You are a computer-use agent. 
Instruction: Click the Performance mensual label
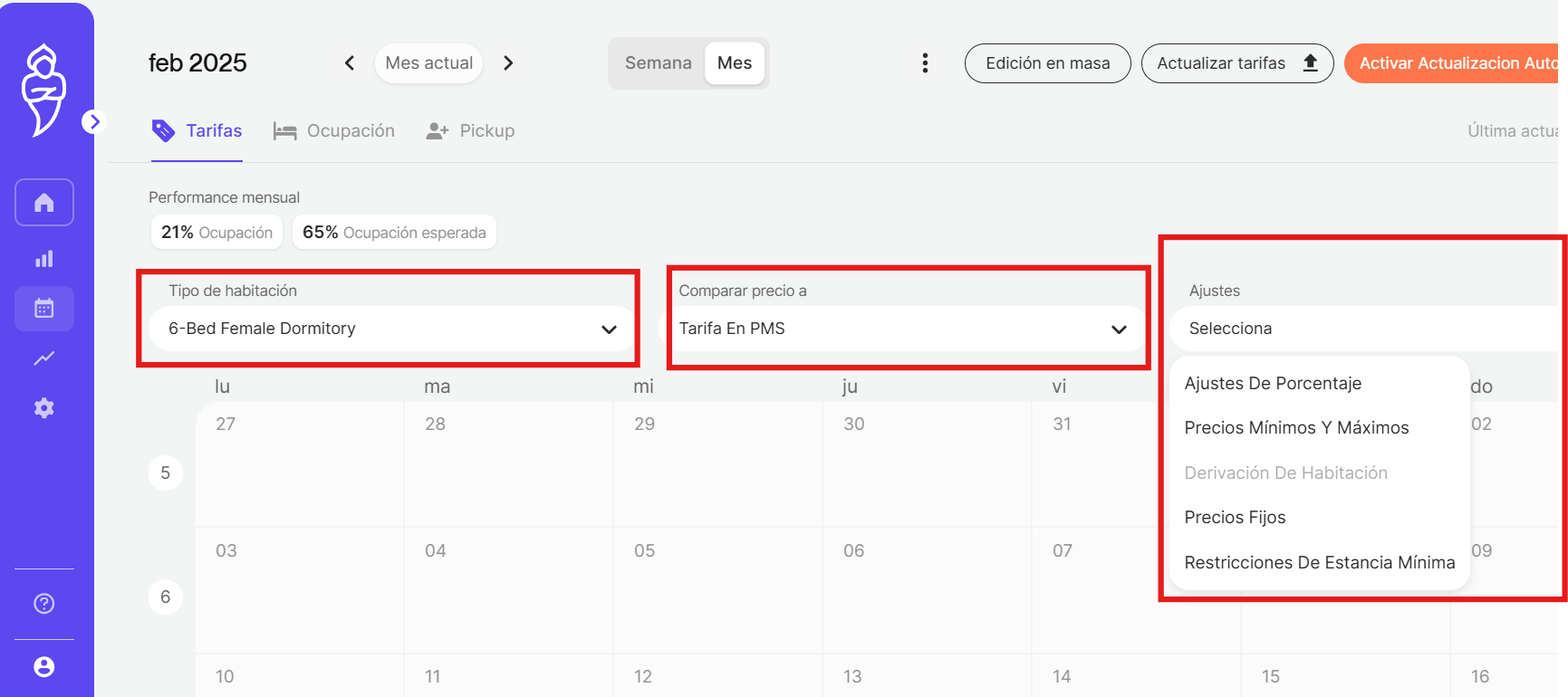(224, 197)
